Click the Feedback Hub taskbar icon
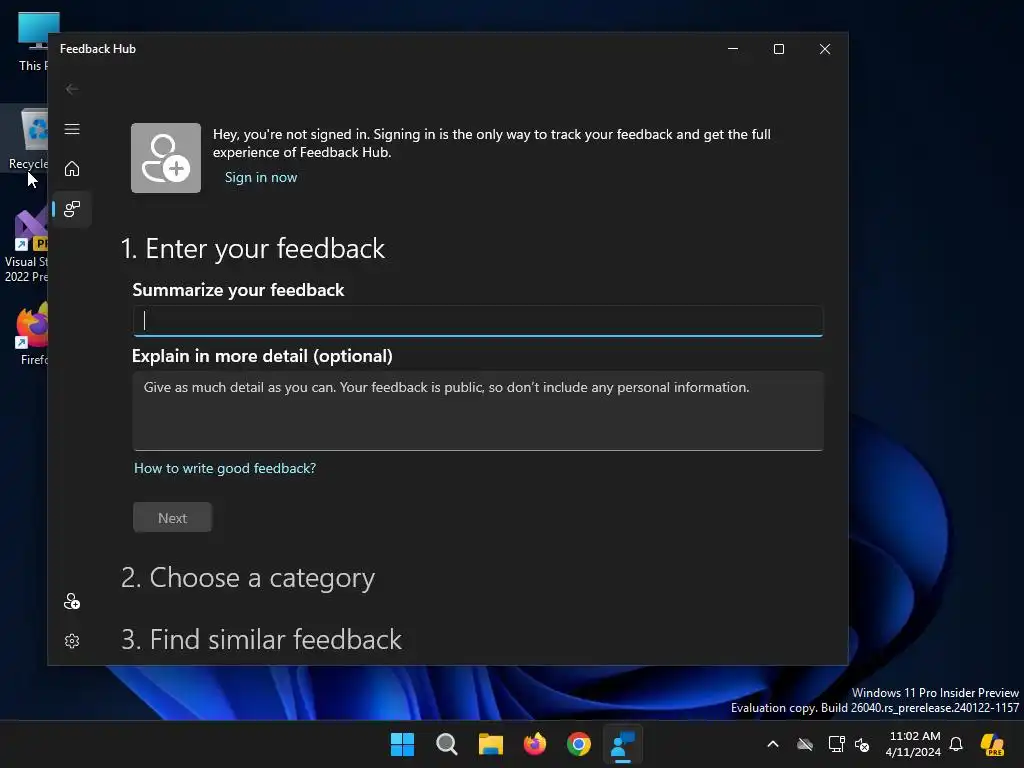Image resolution: width=1024 pixels, height=768 pixels. tap(622, 744)
